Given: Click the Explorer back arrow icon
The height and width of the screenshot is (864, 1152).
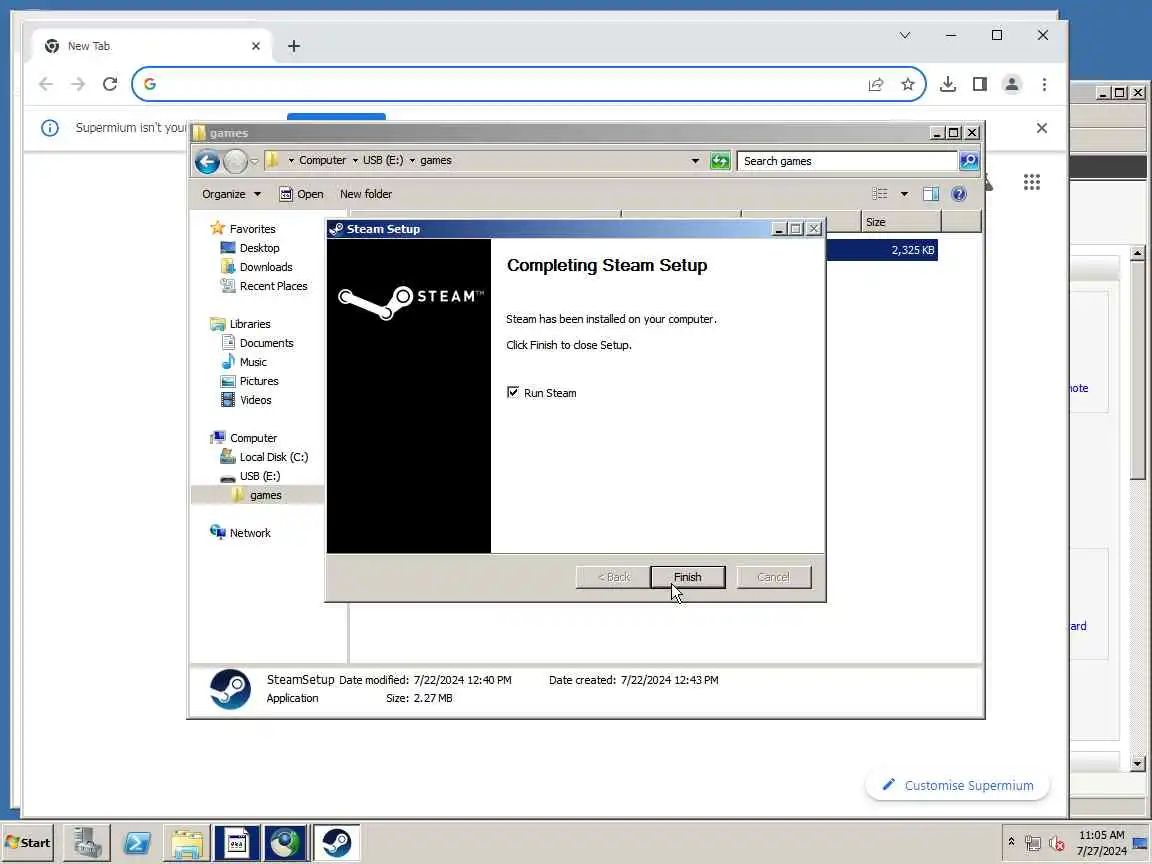Looking at the screenshot, I should pyautogui.click(x=207, y=161).
